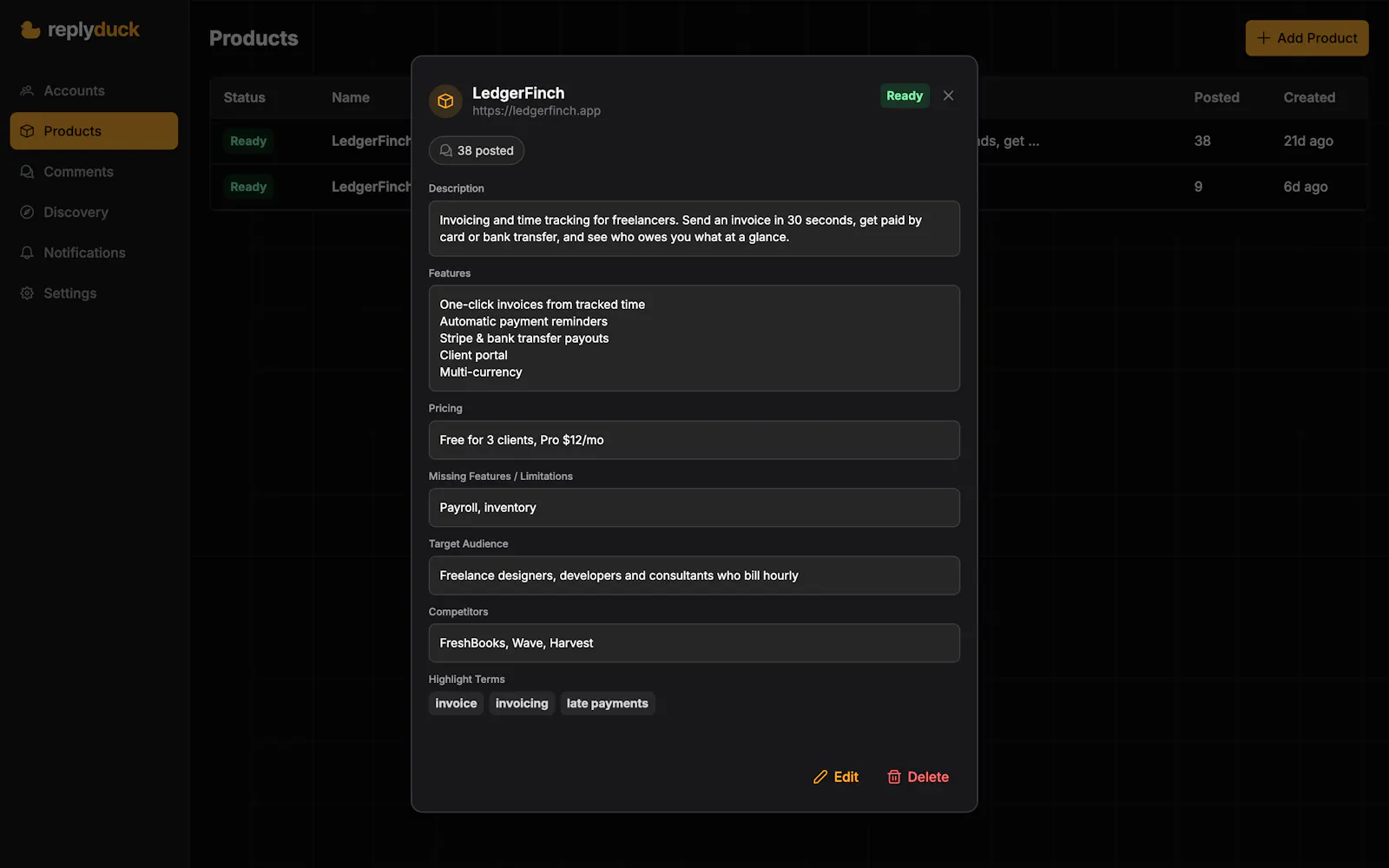1389x868 pixels.
Task: Click the 21d ago created cell
Action: point(1308,141)
